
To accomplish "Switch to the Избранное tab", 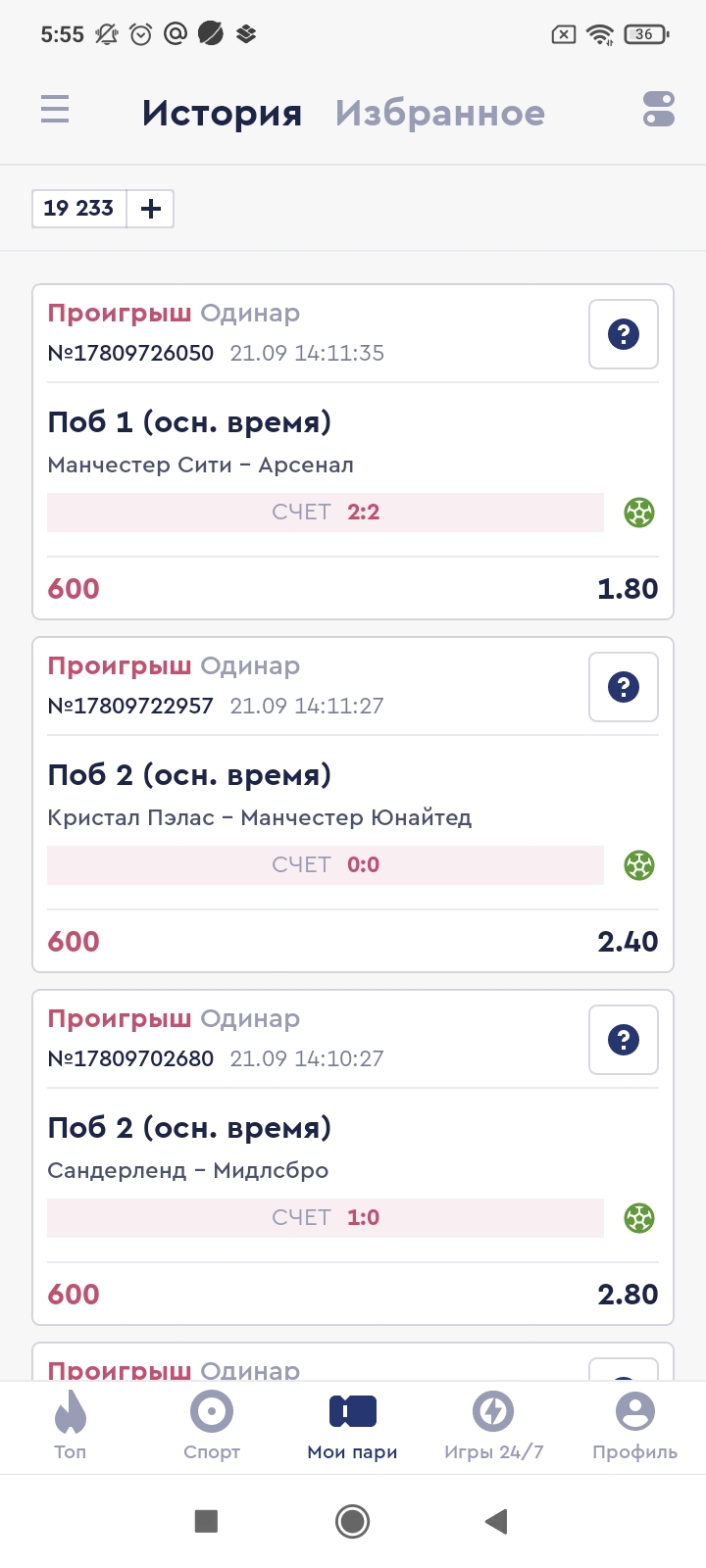I will 439,114.
